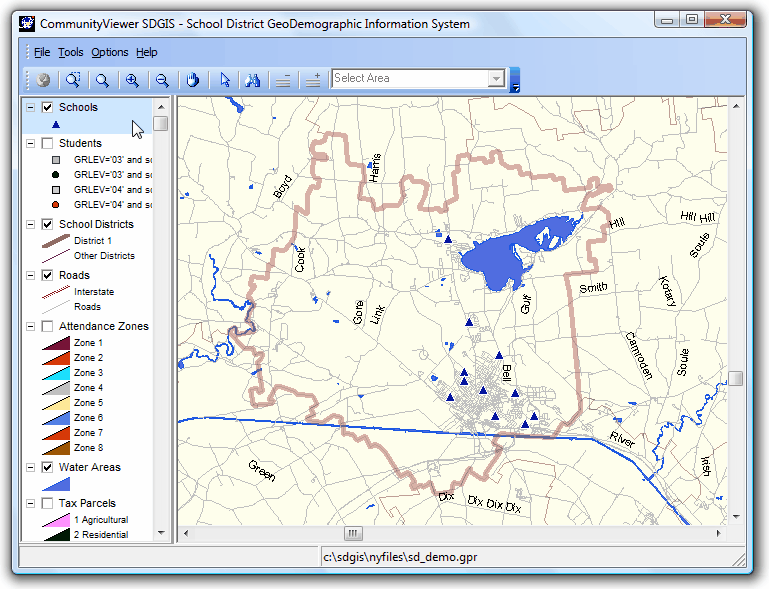Click the plain magnifier zoom tool
769x589 pixels.
tap(102, 80)
